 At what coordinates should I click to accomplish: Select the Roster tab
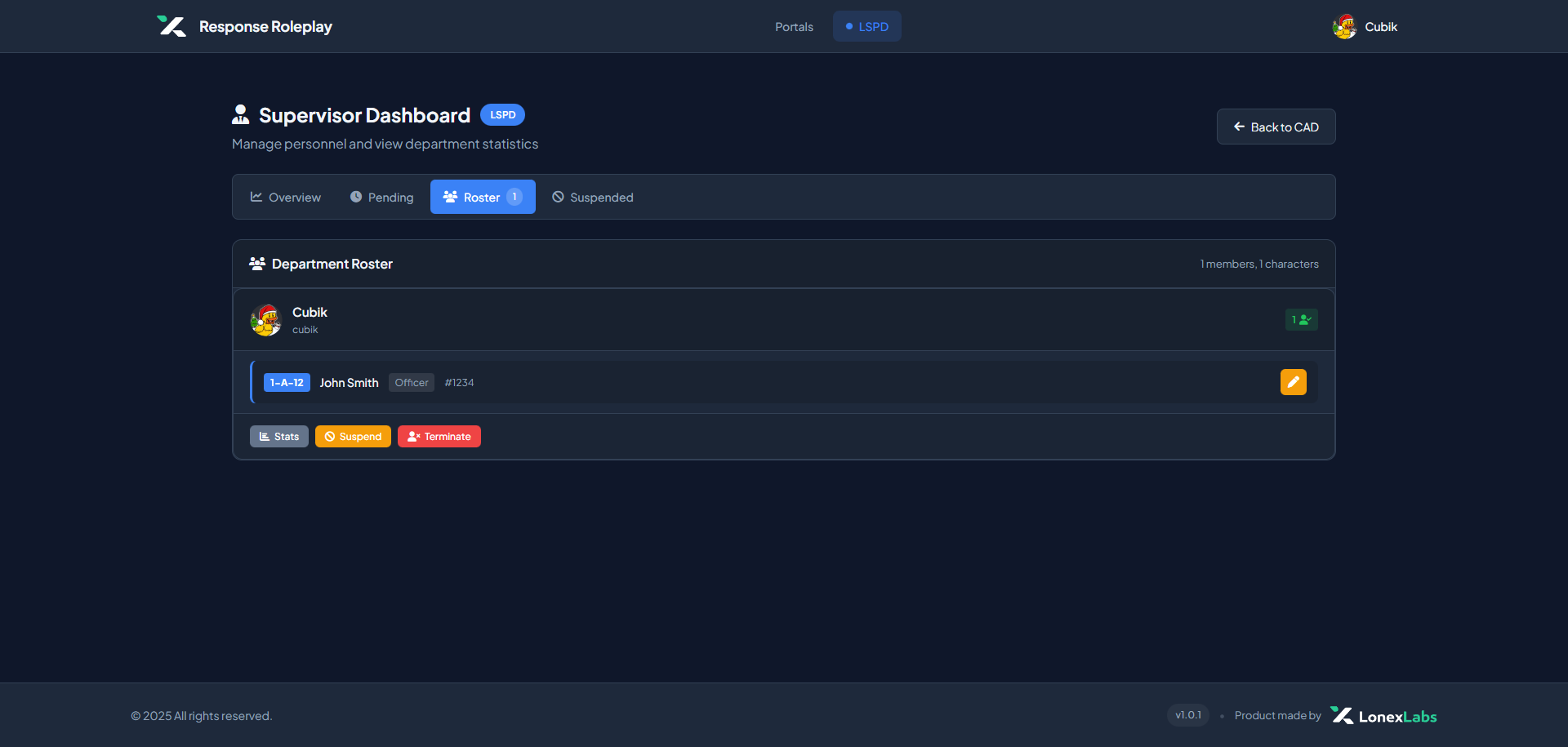click(483, 197)
